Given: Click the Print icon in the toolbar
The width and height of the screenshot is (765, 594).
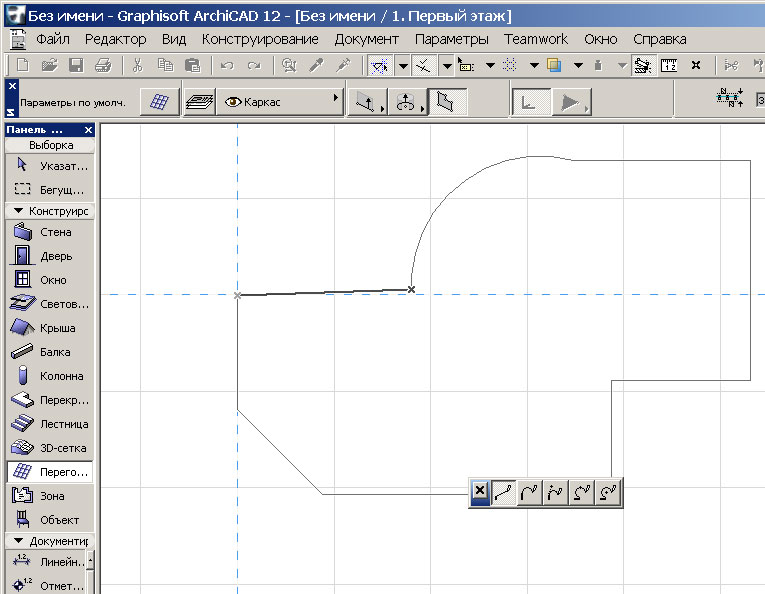Looking at the screenshot, I should 102,65.
